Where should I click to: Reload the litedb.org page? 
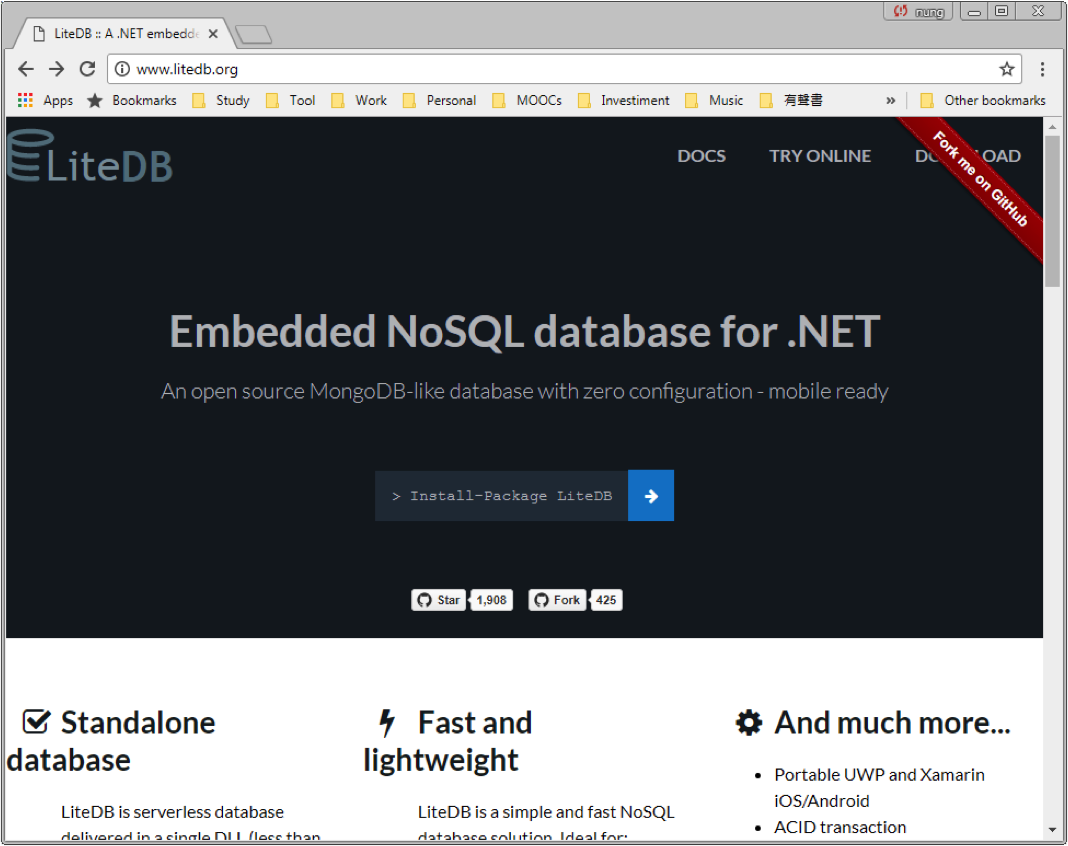(x=87, y=69)
